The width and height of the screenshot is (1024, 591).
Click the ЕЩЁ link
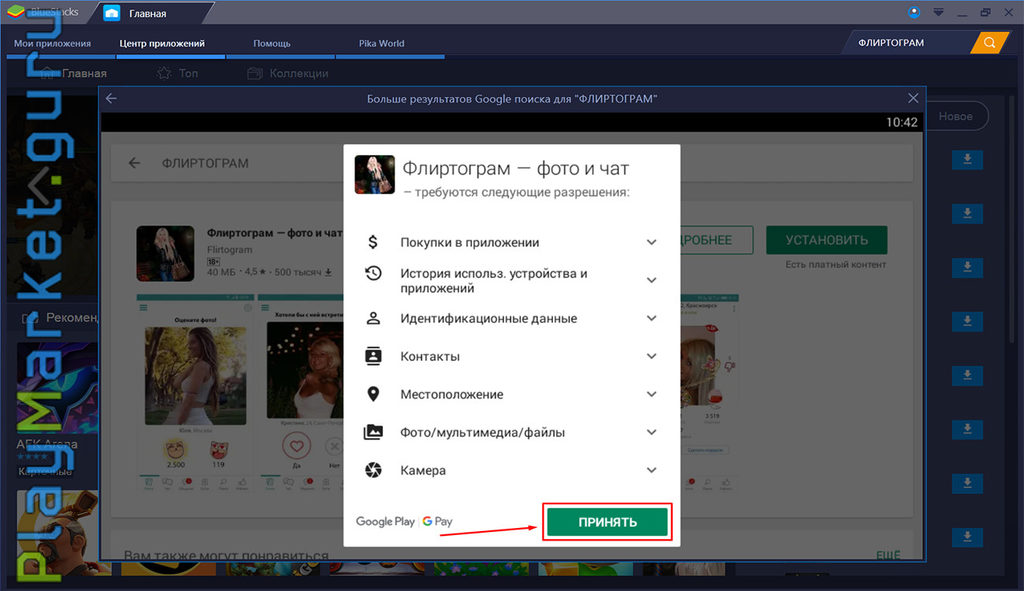click(x=888, y=555)
